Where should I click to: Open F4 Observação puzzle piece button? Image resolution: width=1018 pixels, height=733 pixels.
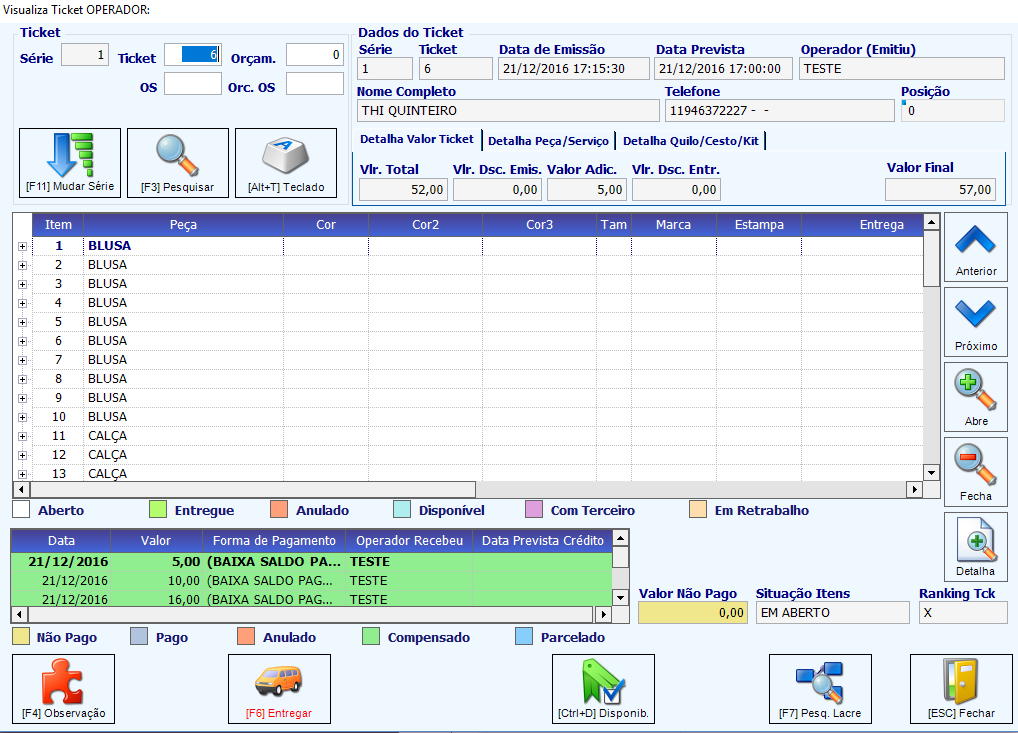pos(64,689)
